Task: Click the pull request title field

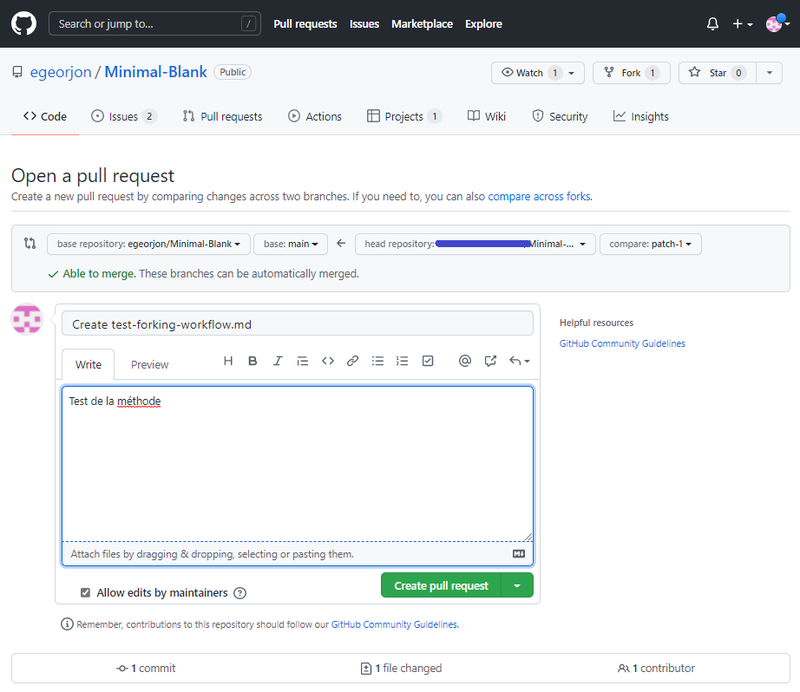Action: point(297,323)
